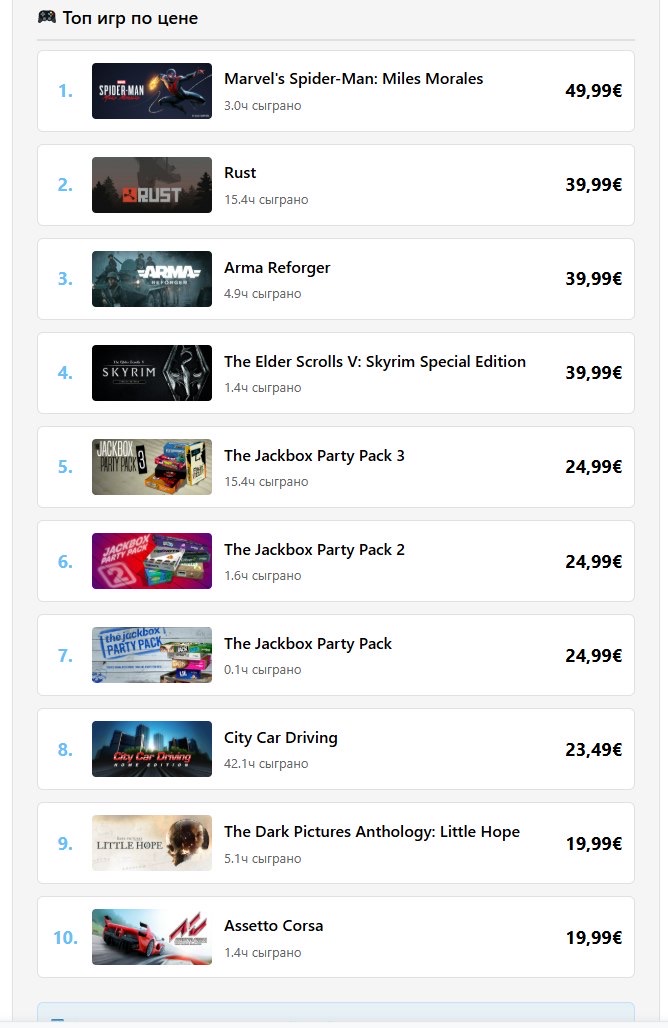
Task: Click the Rust game title
Action: click(x=240, y=173)
